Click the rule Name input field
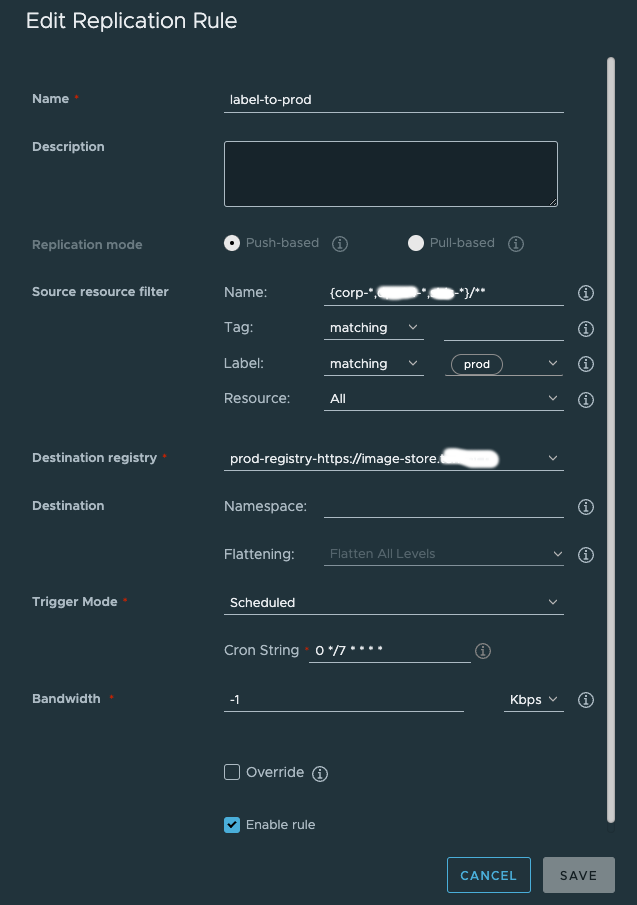The width and height of the screenshot is (637, 905). (394, 100)
